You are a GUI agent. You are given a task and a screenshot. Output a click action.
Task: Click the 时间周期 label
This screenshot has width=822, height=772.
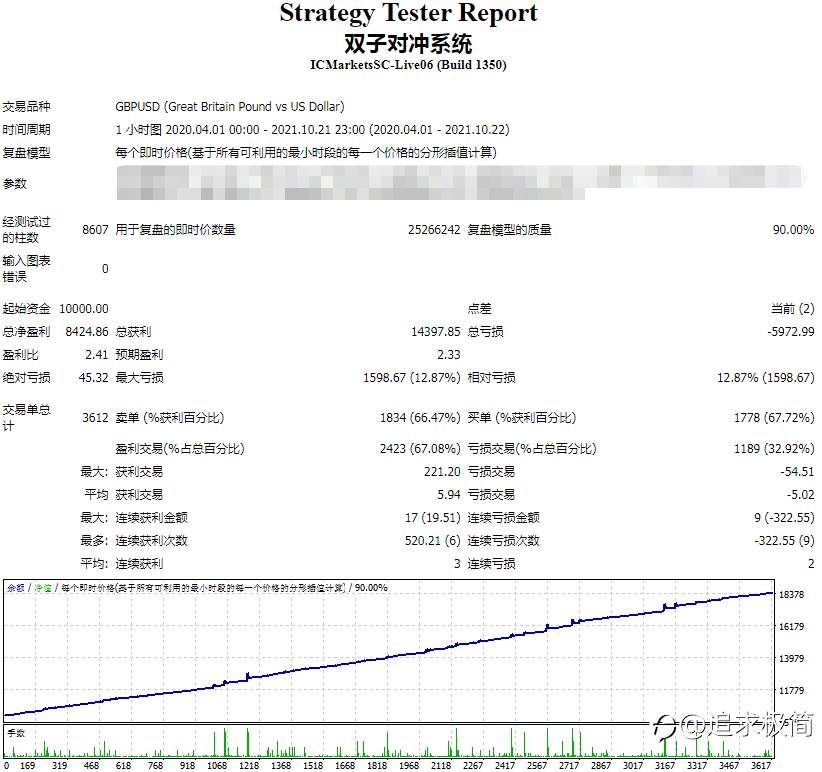point(26,129)
